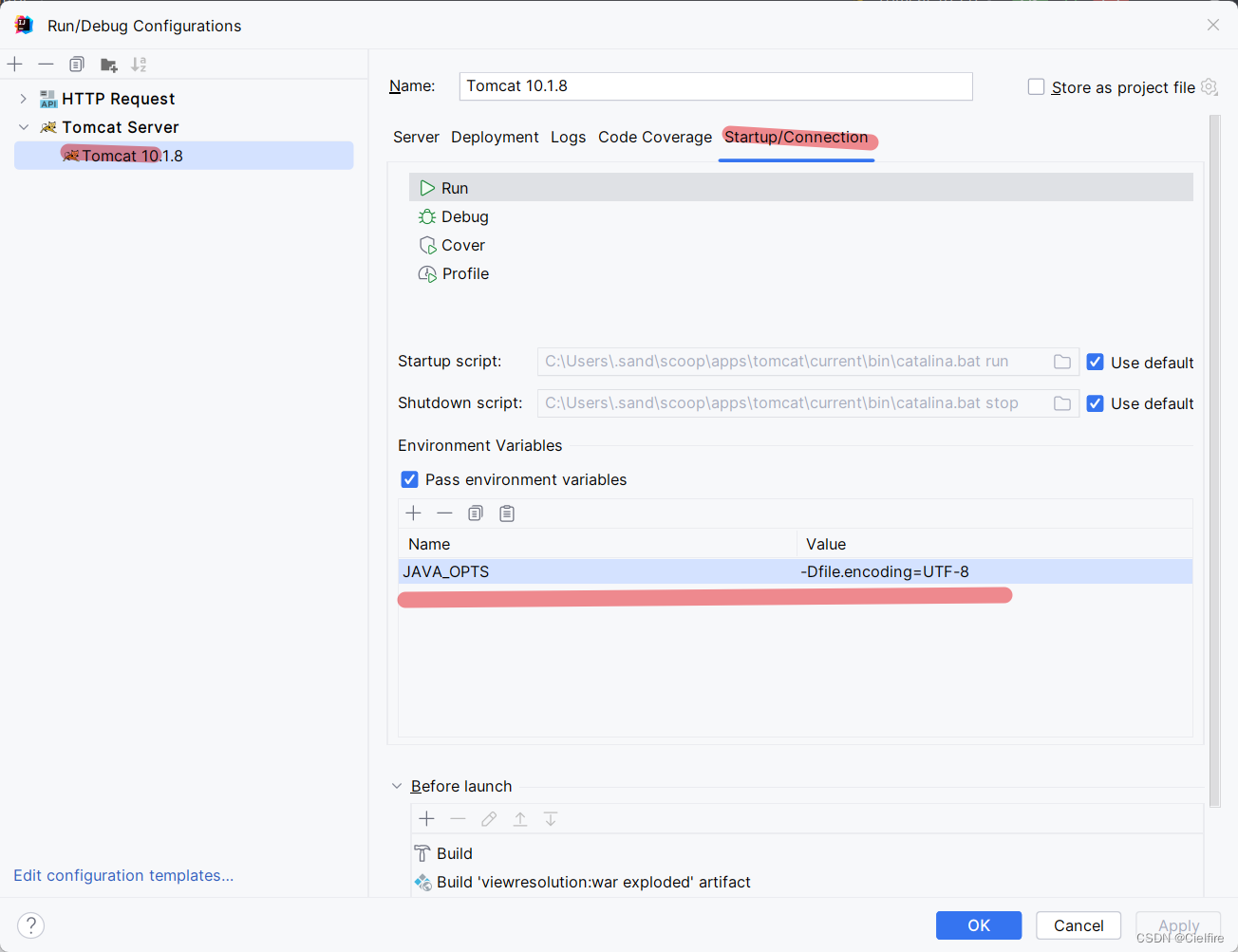Select the -Dfile.encoding=UTF-8 value cell

coord(995,571)
